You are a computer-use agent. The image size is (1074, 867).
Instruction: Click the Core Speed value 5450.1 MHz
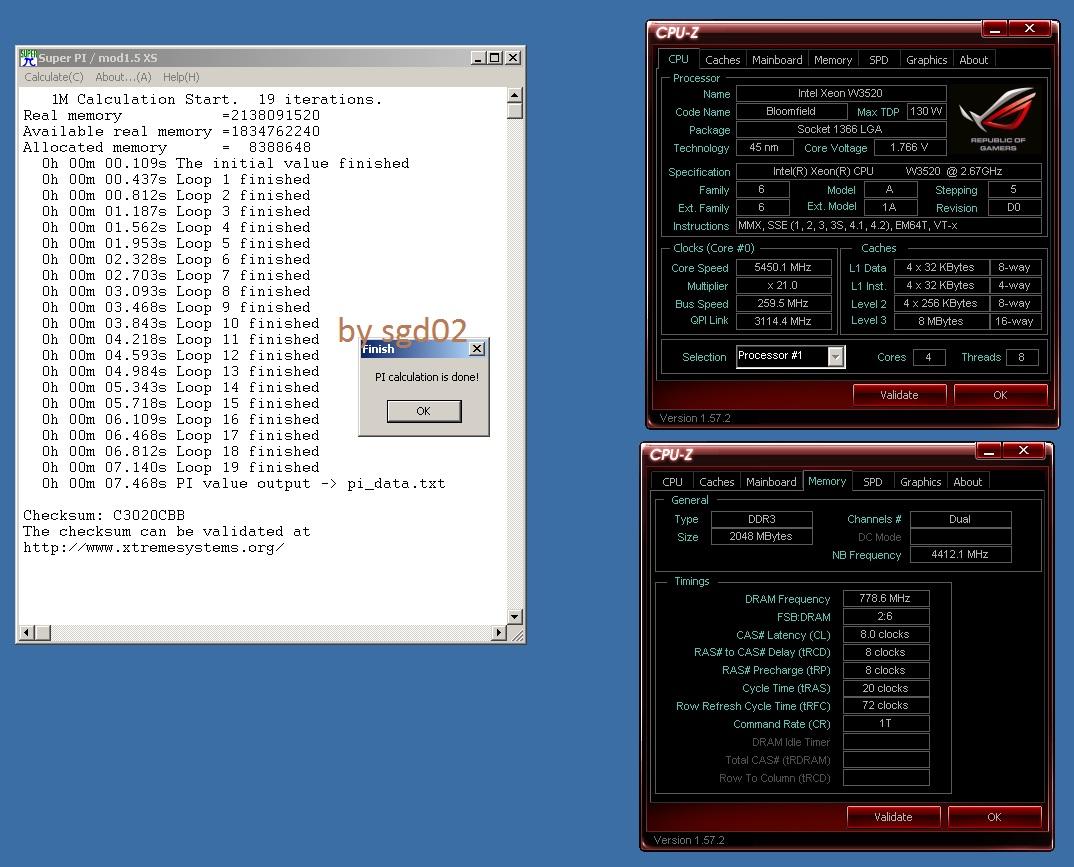coord(783,267)
